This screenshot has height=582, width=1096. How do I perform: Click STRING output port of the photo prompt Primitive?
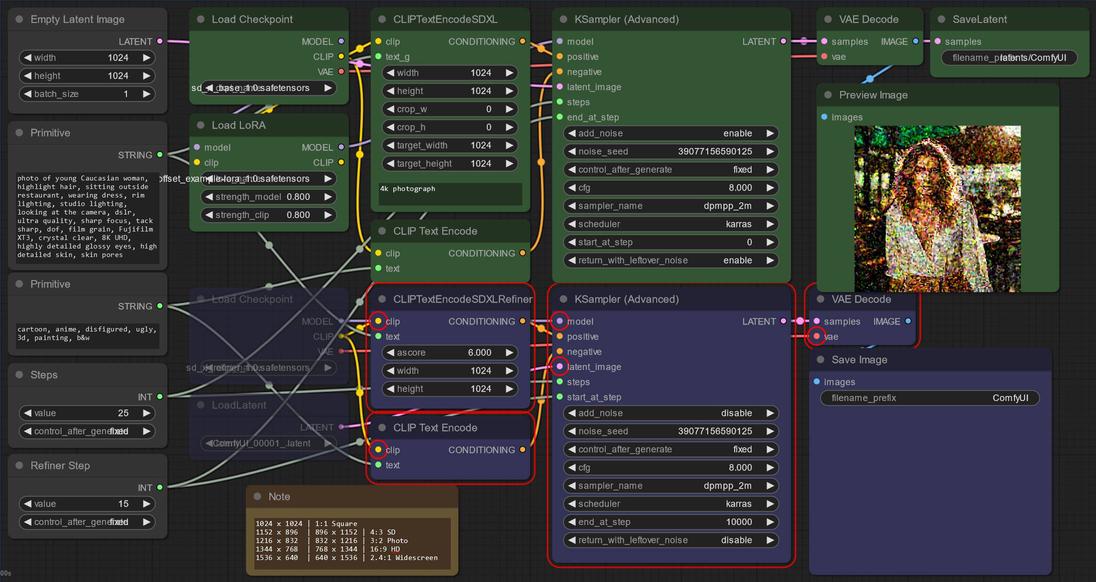160,155
